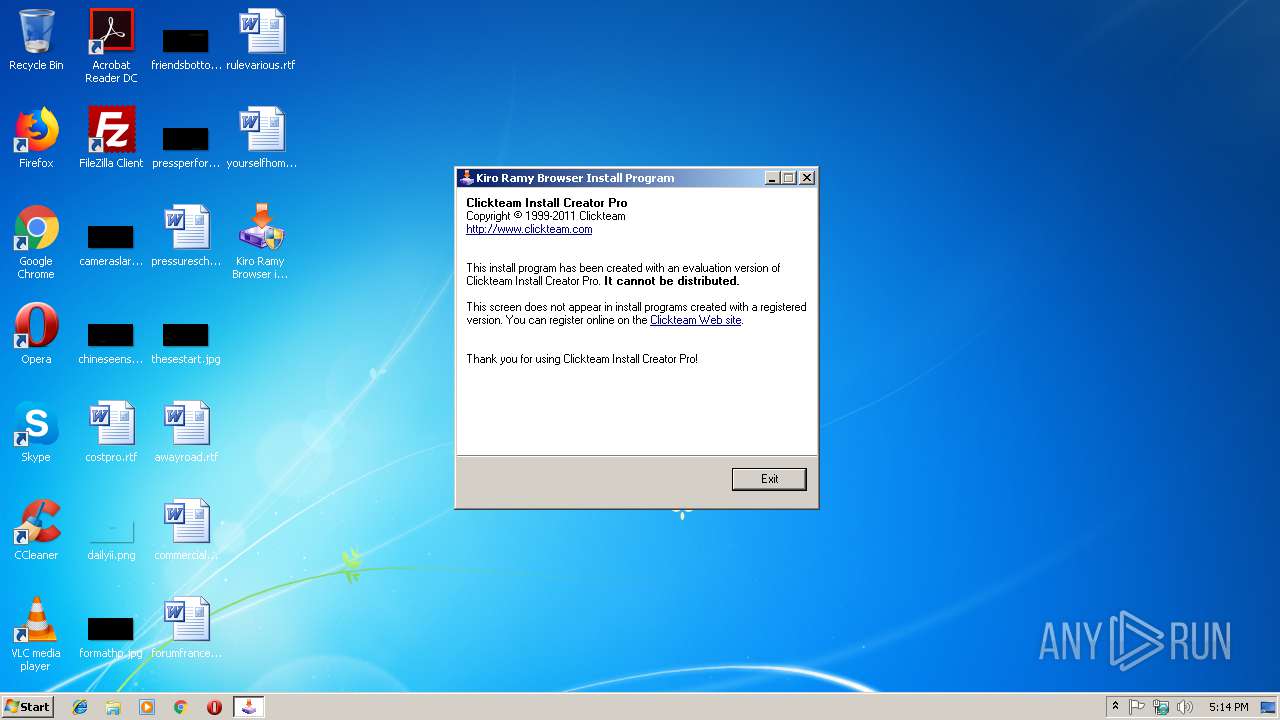The height and width of the screenshot is (720, 1280).
Task: Select the friendsbotto... desktop file
Action: coord(186,48)
